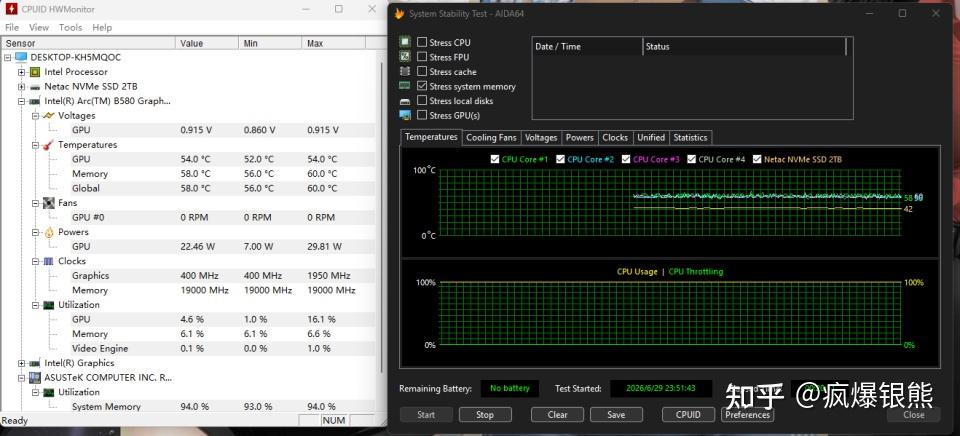960x436 pixels.
Task: Collapse the Temperatures group
Action: (36, 145)
